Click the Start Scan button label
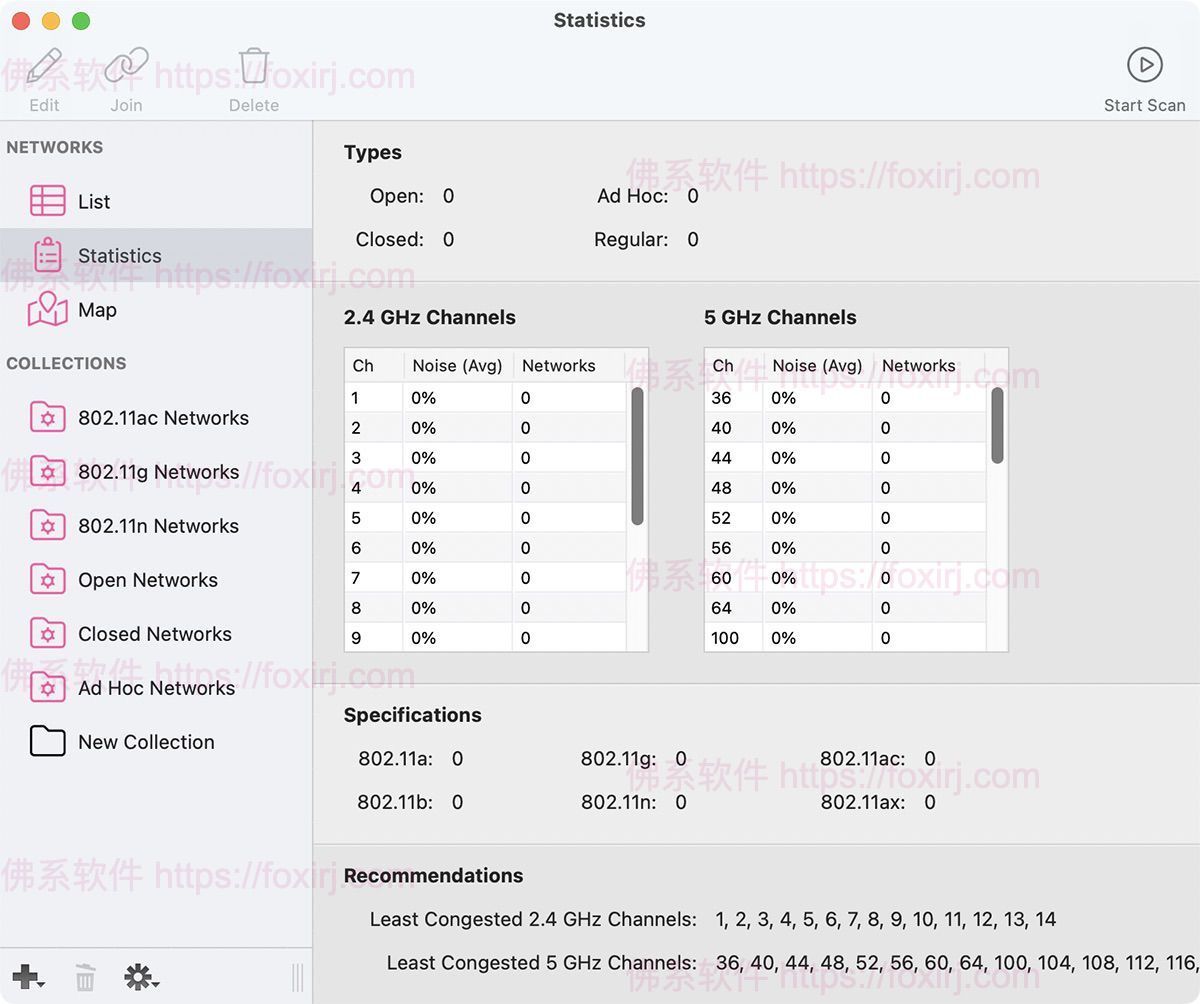Image resolution: width=1200 pixels, height=1004 pixels. (x=1144, y=105)
